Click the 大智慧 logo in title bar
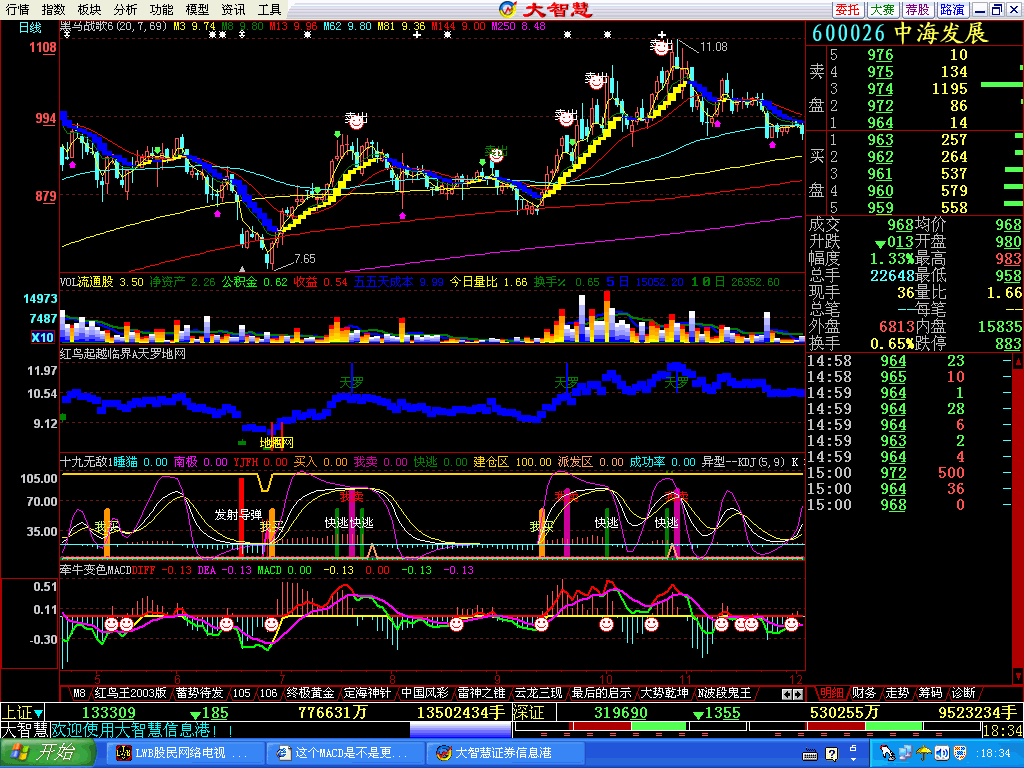The height and width of the screenshot is (768, 1024). 545,9
